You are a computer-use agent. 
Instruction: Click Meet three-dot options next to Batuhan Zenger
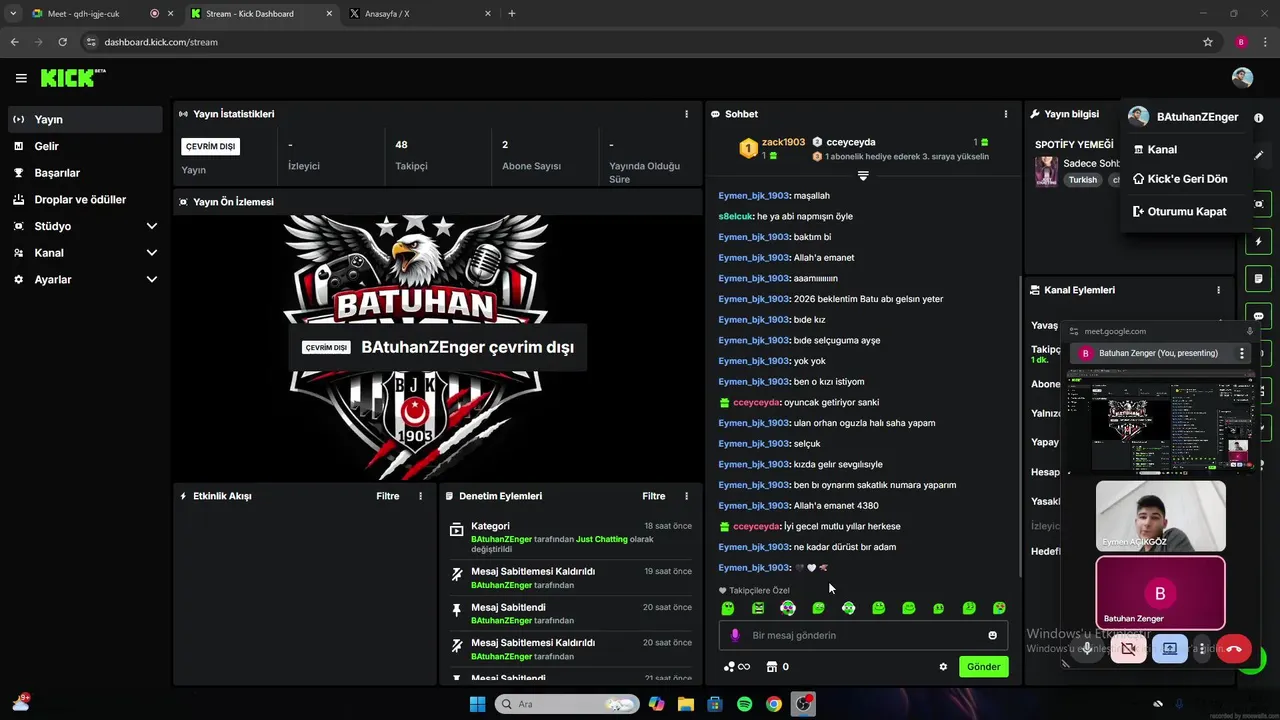(1242, 353)
